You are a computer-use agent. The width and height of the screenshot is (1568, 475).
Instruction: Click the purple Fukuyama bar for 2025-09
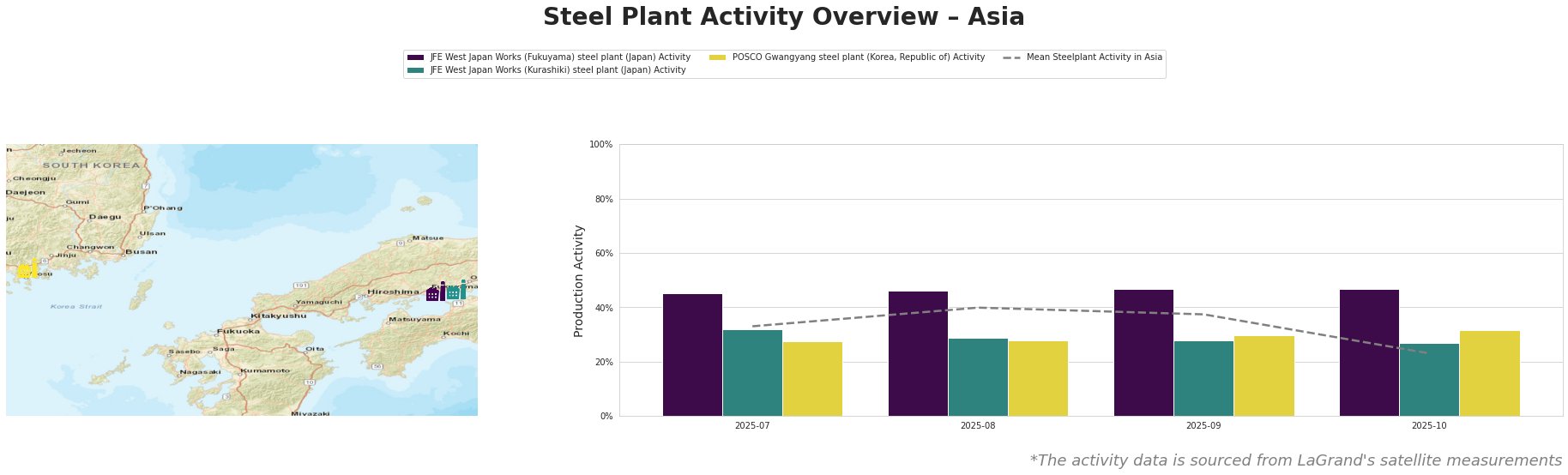(1143, 352)
